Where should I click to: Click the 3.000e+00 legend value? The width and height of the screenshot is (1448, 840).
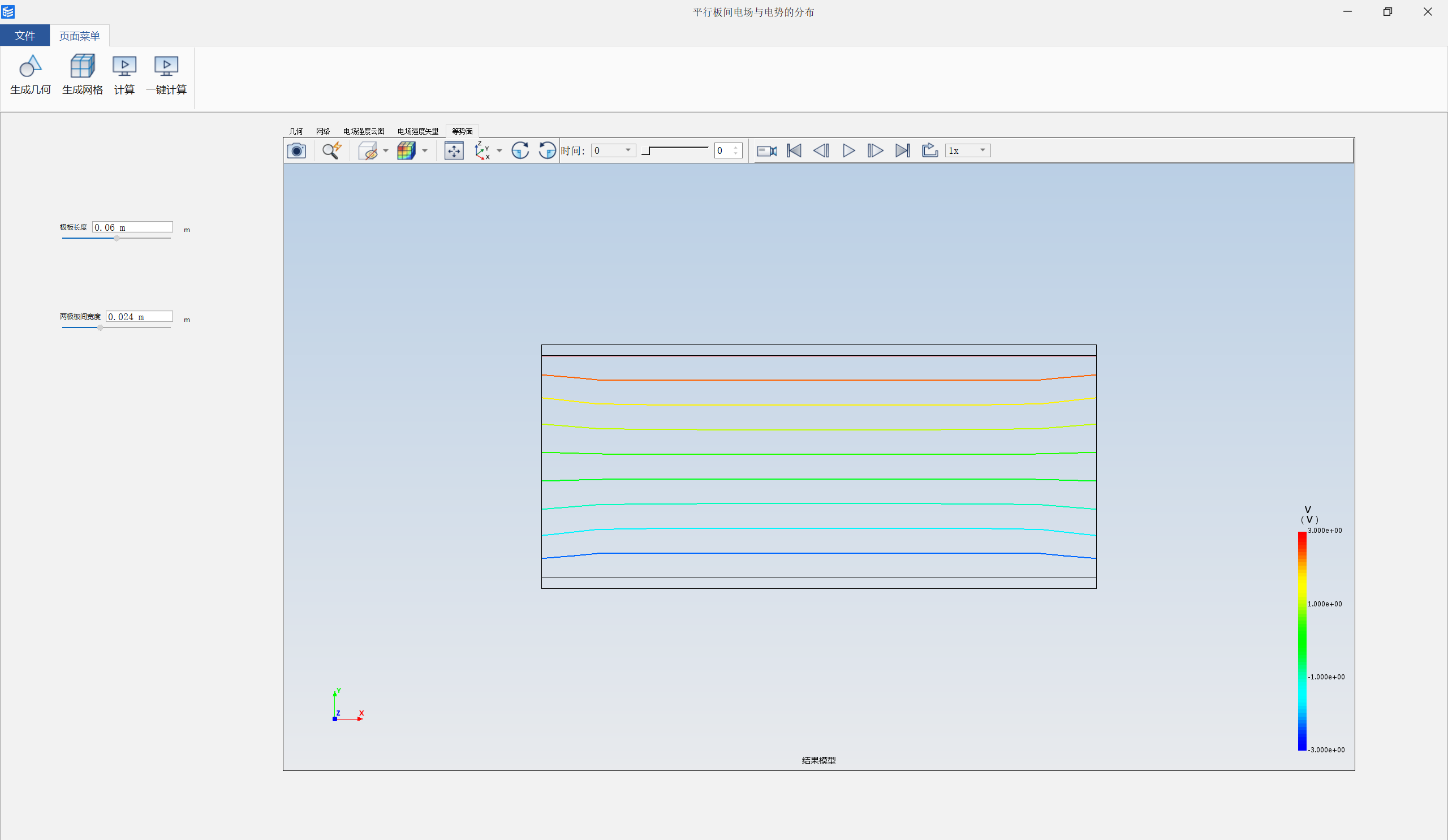click(1325, 531)
